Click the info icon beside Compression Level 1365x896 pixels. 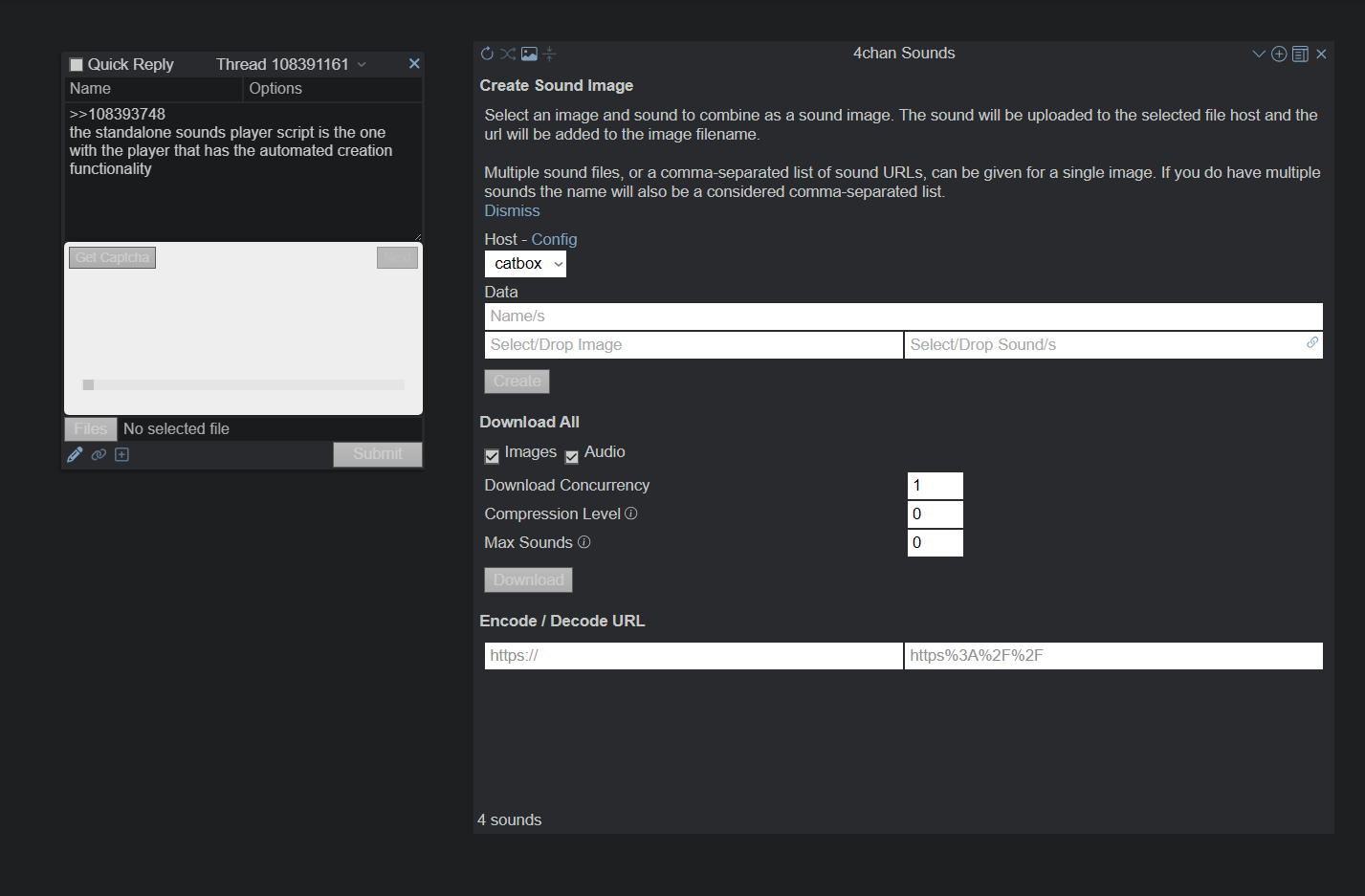pyautogui.click(x=631, y=514)
